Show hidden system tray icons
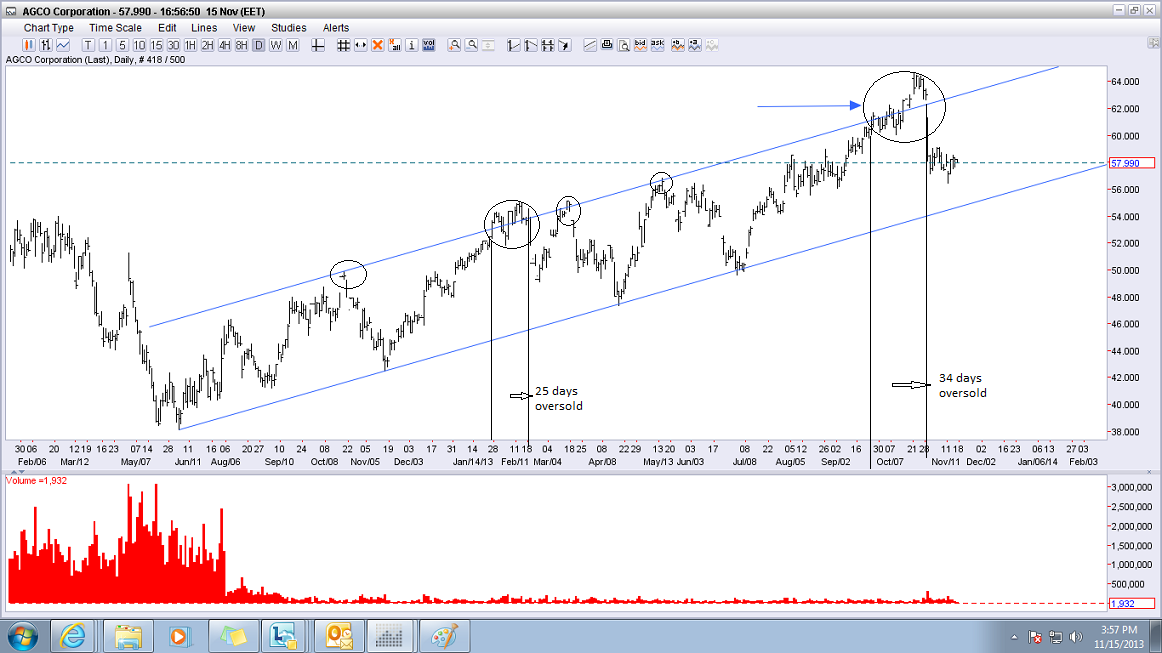 tap(1014, 637)
